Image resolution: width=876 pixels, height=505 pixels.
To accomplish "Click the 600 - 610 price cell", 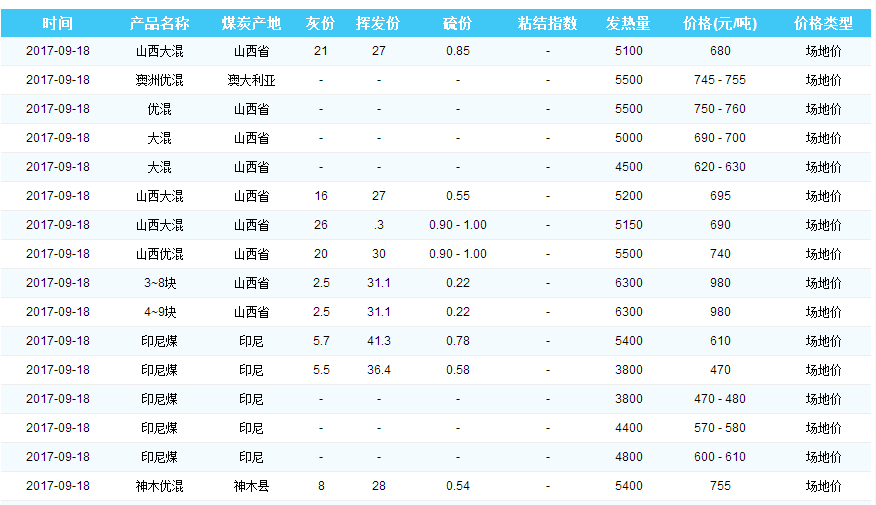I will [719, 457].
